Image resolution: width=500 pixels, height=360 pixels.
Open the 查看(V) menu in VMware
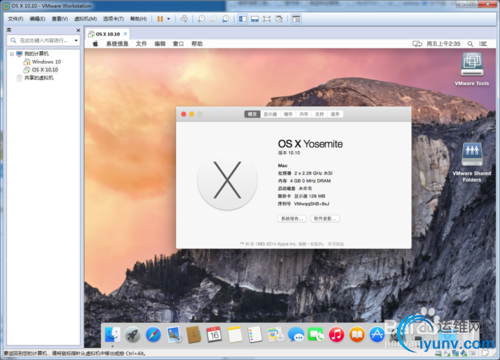[x=60, y=19]
